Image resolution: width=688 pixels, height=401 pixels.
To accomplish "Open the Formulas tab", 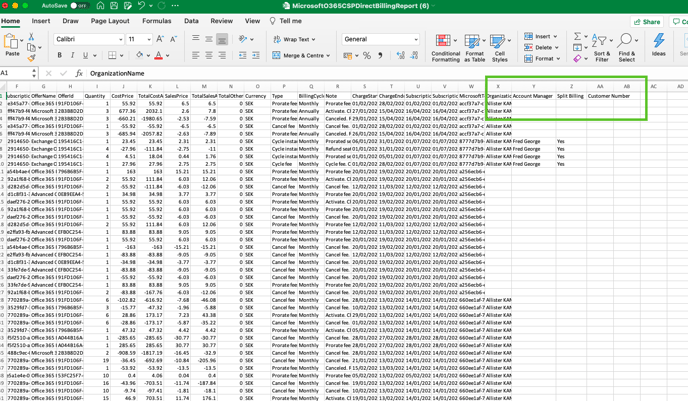I will pos(157,21).
